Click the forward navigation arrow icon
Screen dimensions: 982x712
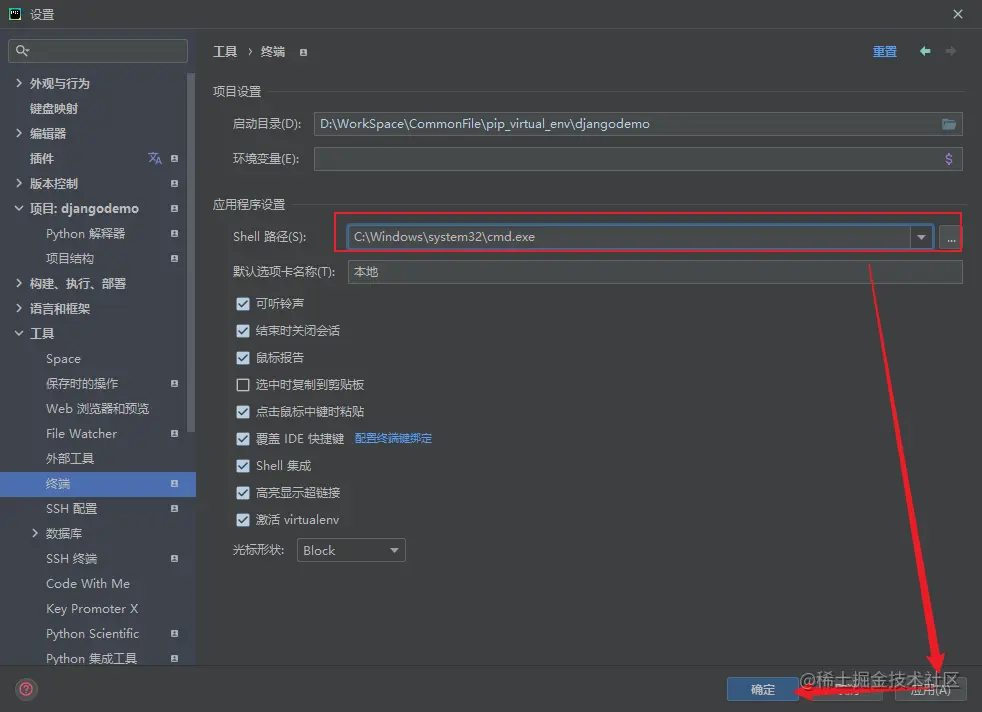(x=951, y=51)
